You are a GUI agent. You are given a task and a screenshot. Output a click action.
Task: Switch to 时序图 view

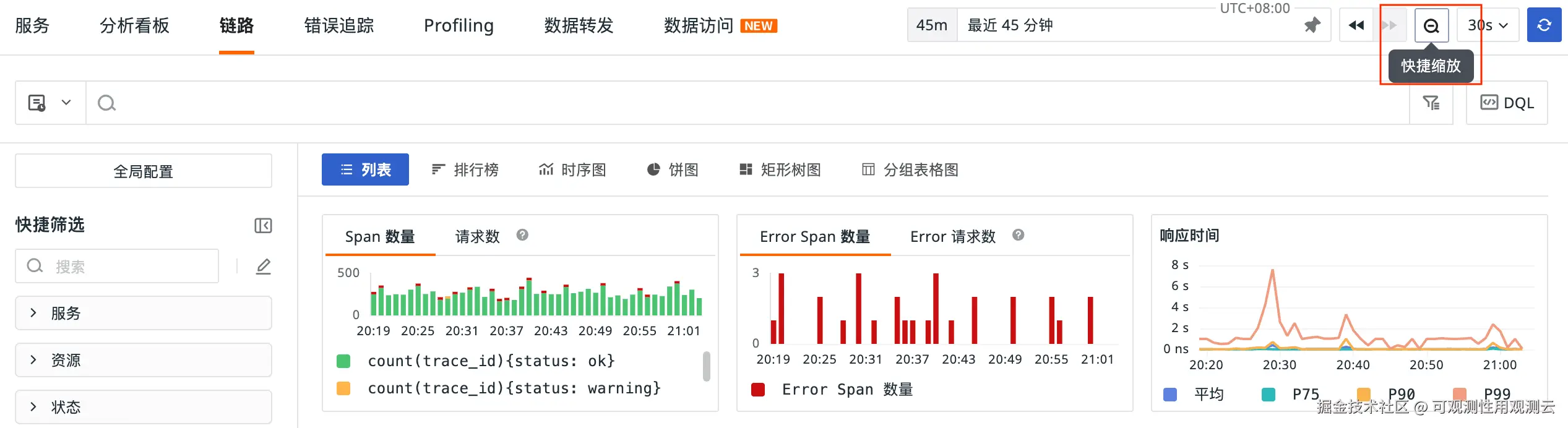(572, 169)
